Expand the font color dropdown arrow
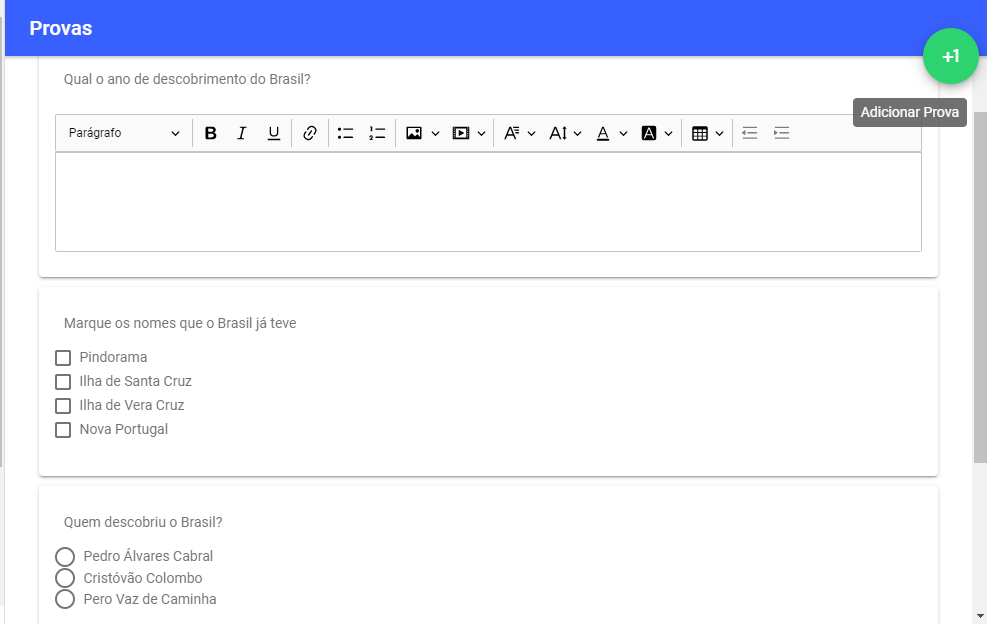This screenshot has height=624, width=987. pos(623,133)
